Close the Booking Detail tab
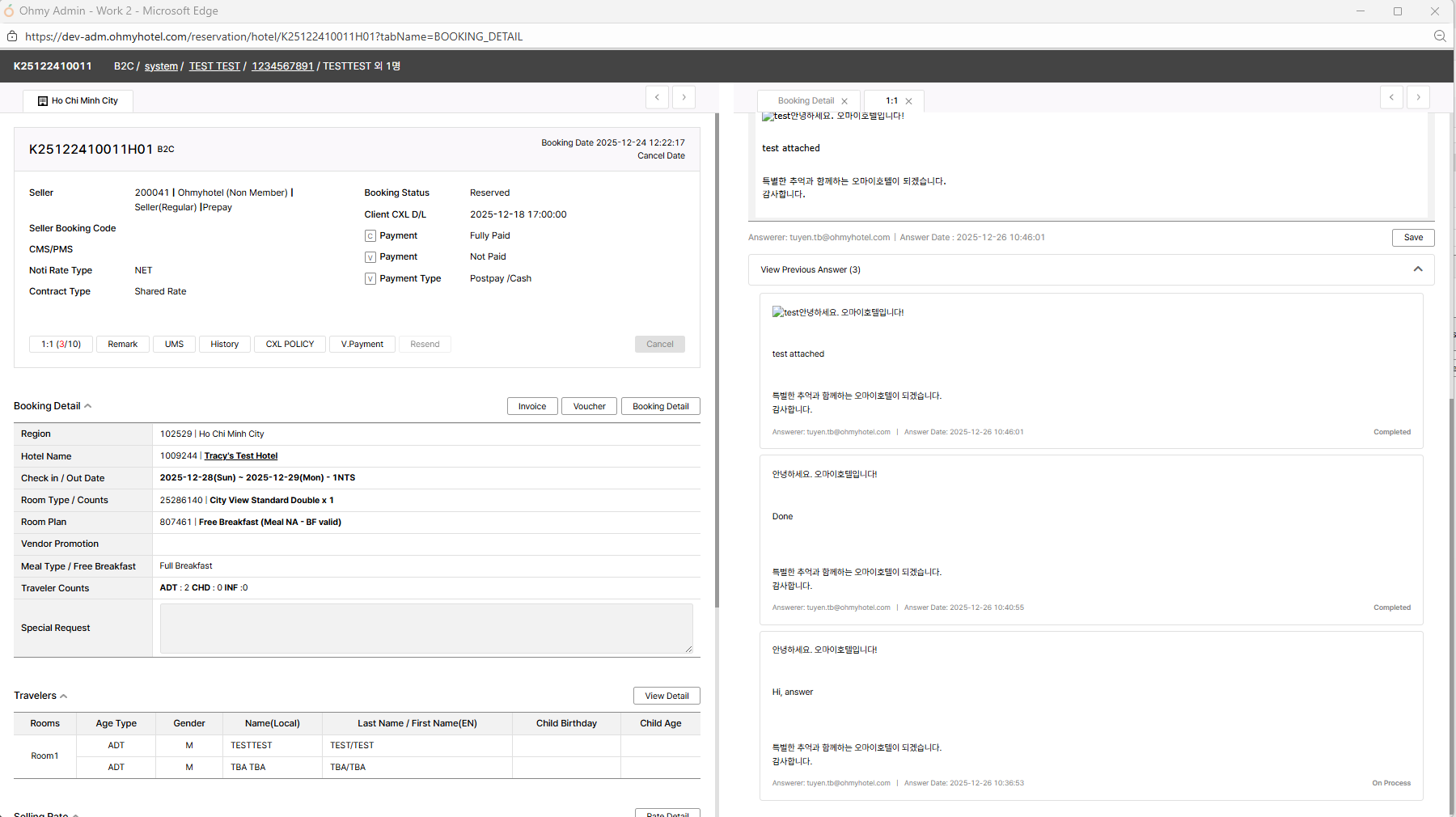The width and height of the screenshot is (1456, 817). click(844, 101)
